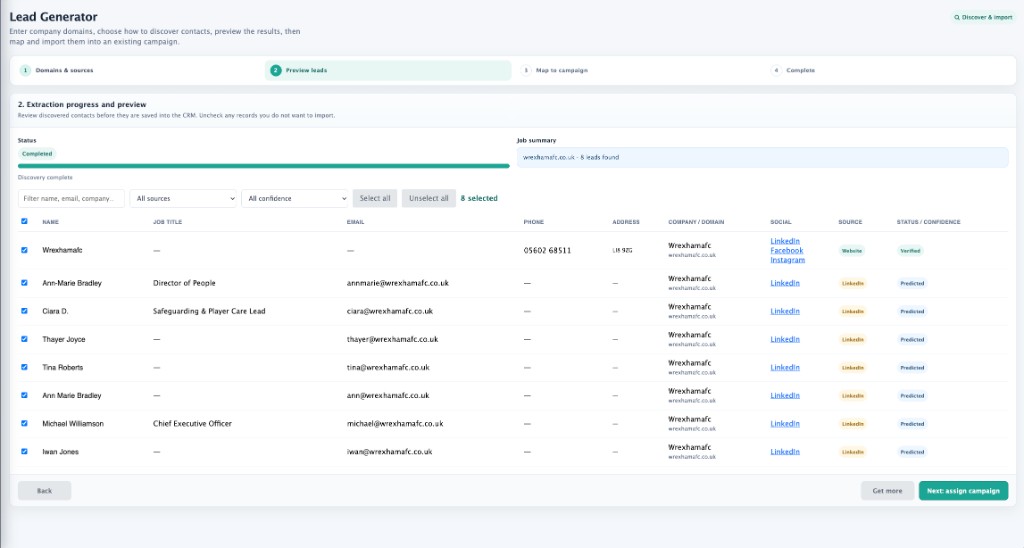The height and width of the screenshot is (548, 1024).
Task: Click the step 3 circle icon
Action: pyautogui.click(x=526, y=71)
